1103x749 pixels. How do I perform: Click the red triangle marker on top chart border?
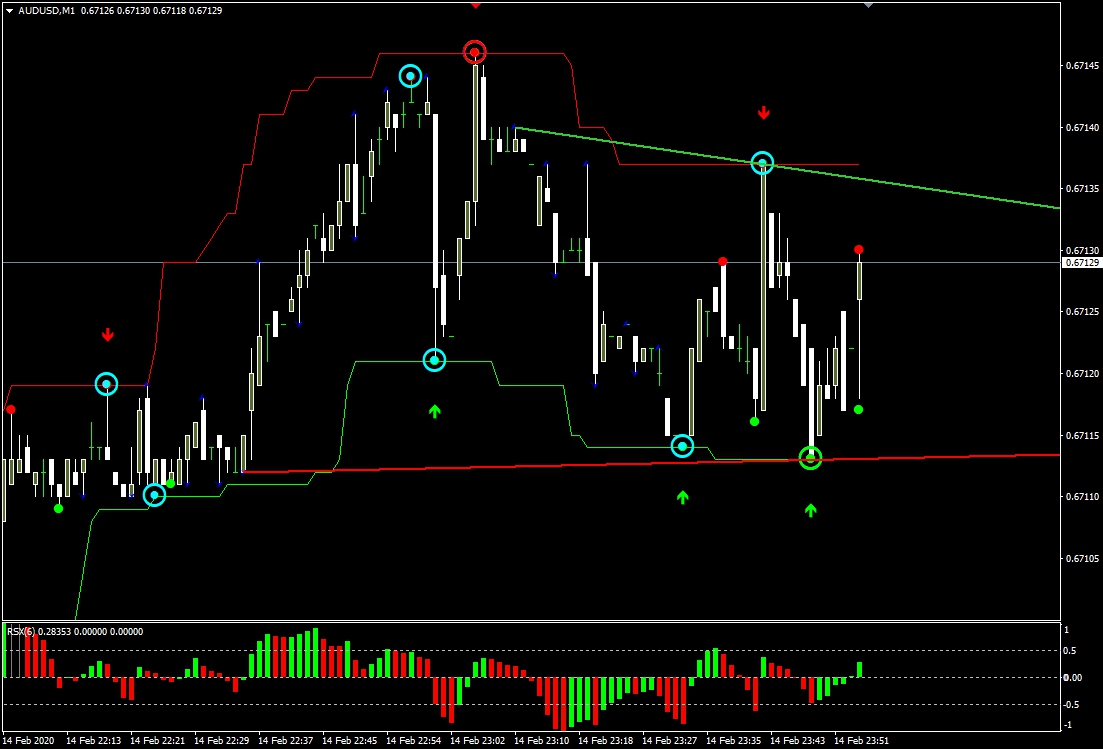(x=476, y=5)
